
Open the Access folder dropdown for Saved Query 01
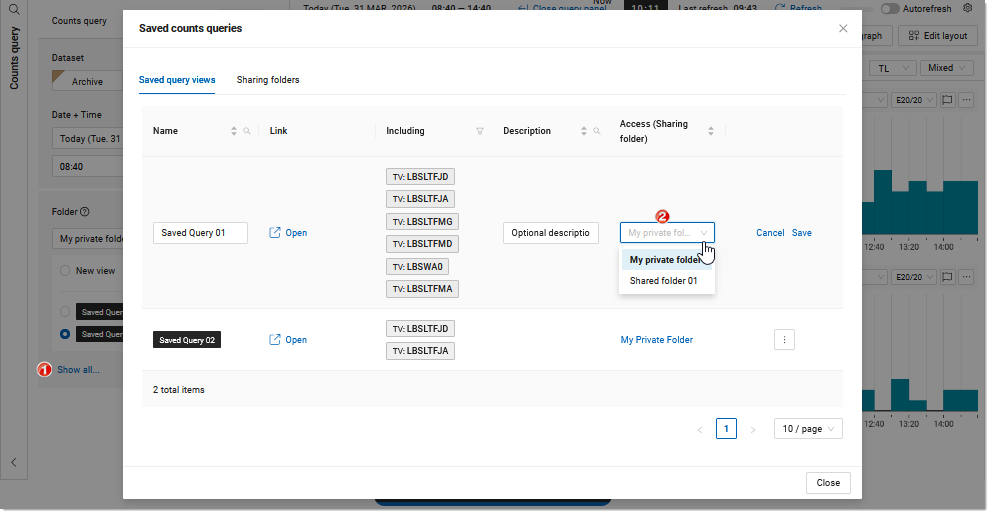pos(667,232)
